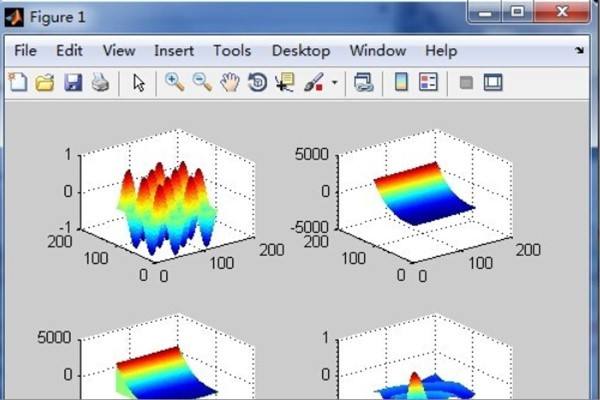600x400 pixels.
Task: Select the Pan hand tool
Action: point(230,82)
